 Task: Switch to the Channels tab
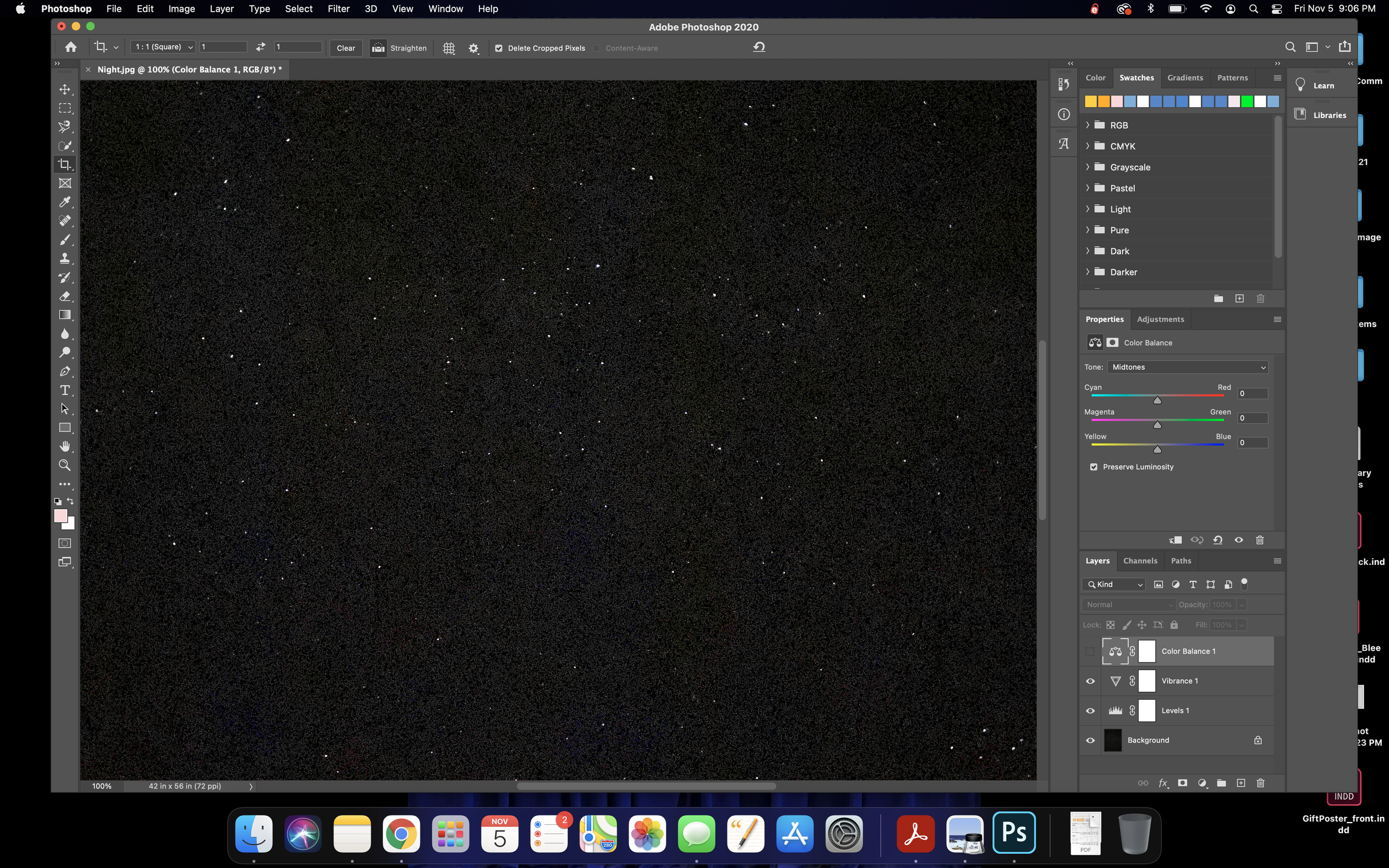coord(1140,561)
